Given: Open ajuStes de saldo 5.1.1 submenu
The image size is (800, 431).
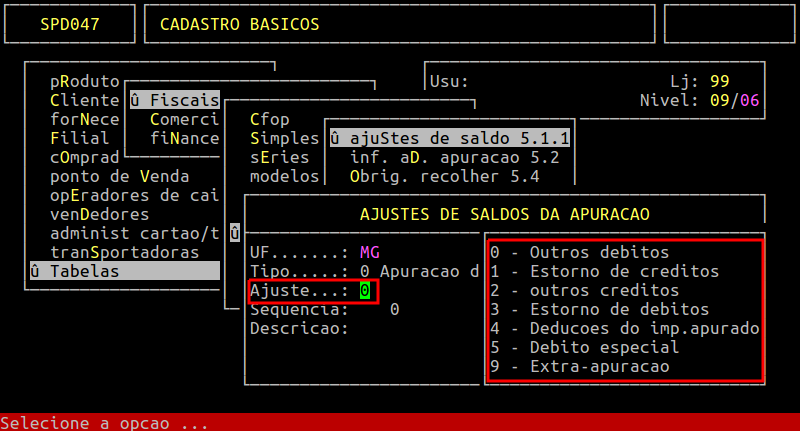Looking at the screenshot, I should (x=450, y=138).
